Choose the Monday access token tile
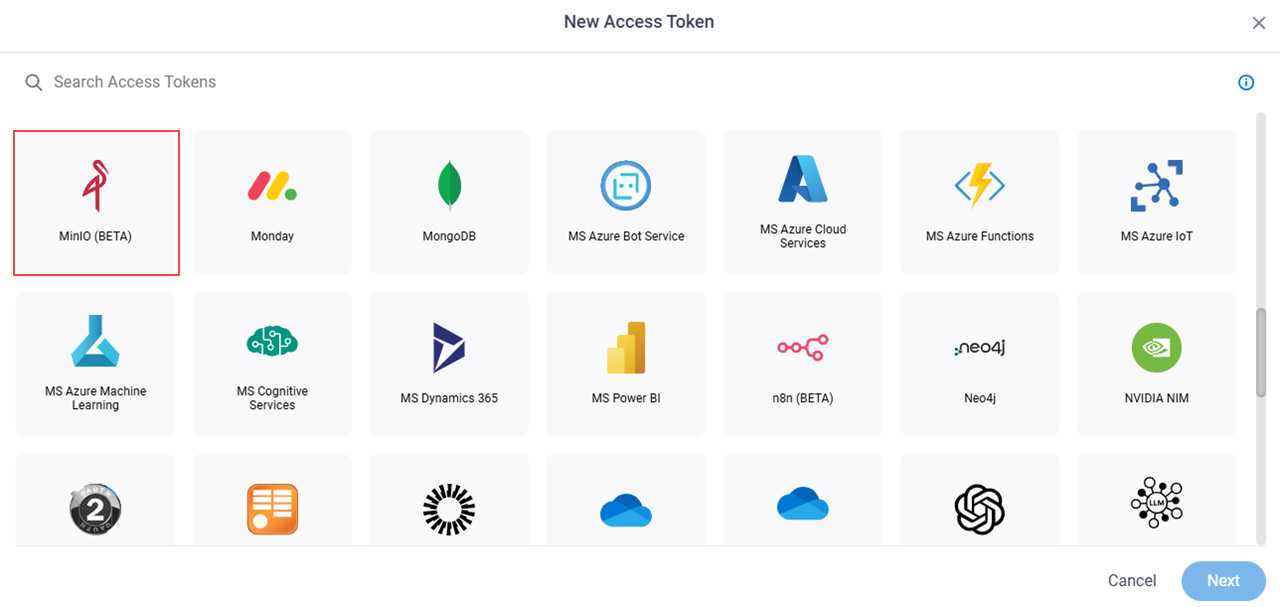The height and width of the screenshot is (607, 1280). (x=272, y=202)
